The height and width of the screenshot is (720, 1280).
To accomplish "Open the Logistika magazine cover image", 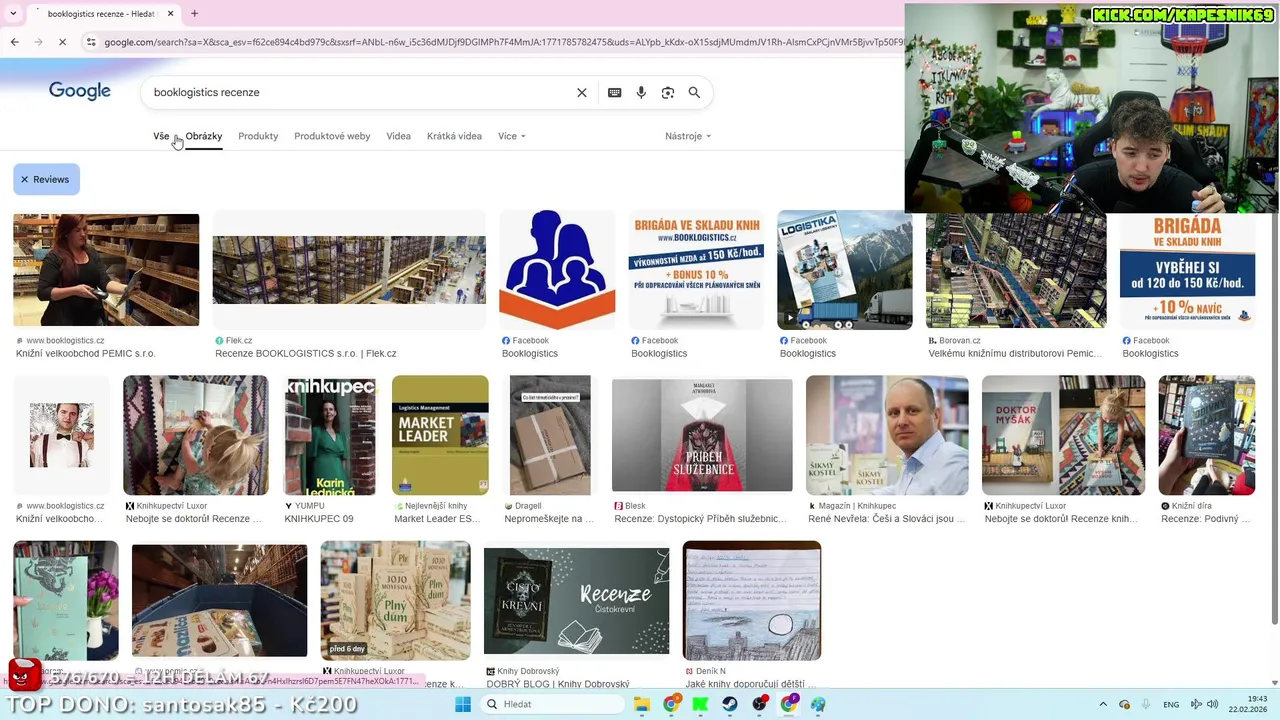I will coord(845,270).
